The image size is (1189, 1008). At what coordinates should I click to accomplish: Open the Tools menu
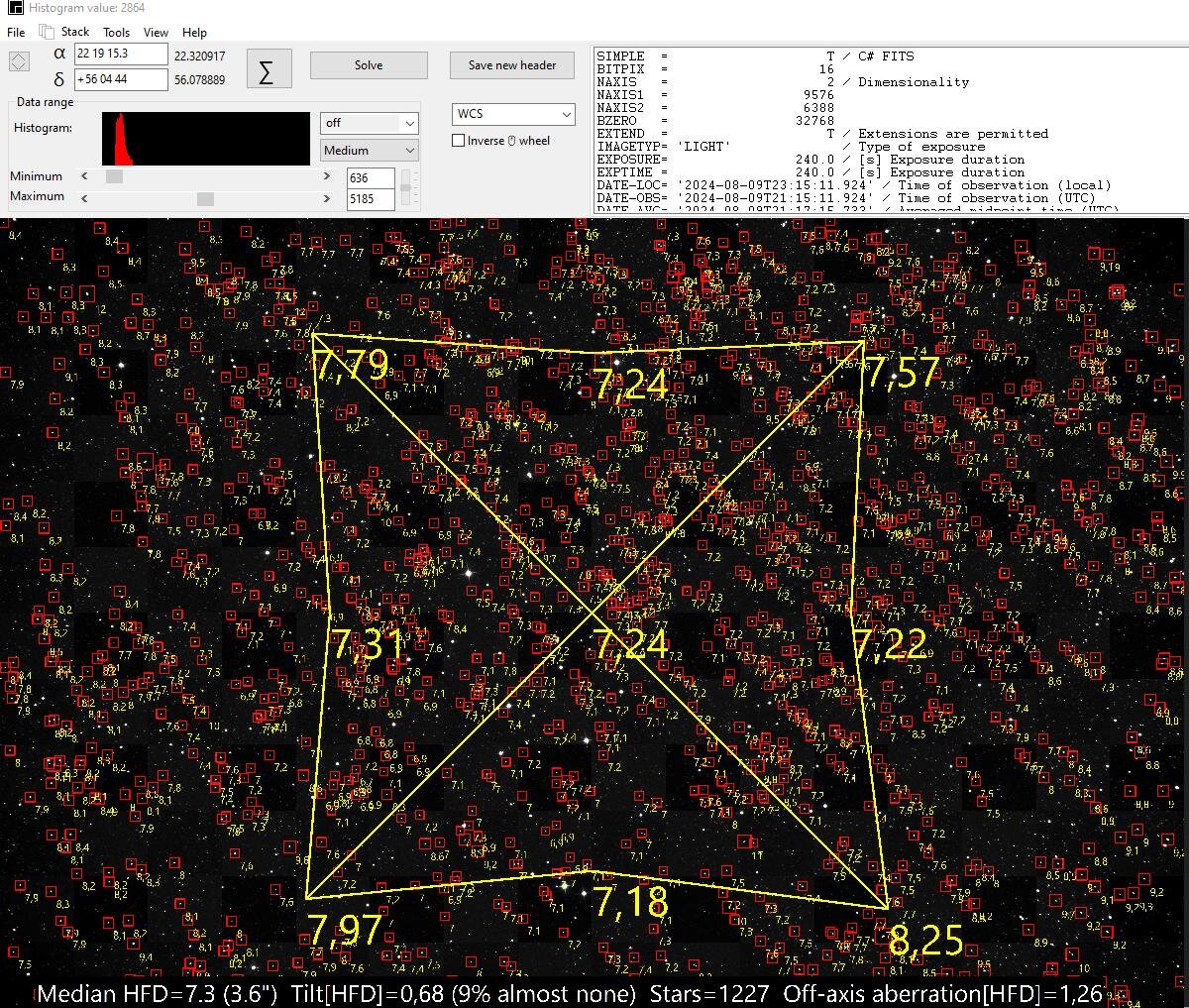[117, 32]
